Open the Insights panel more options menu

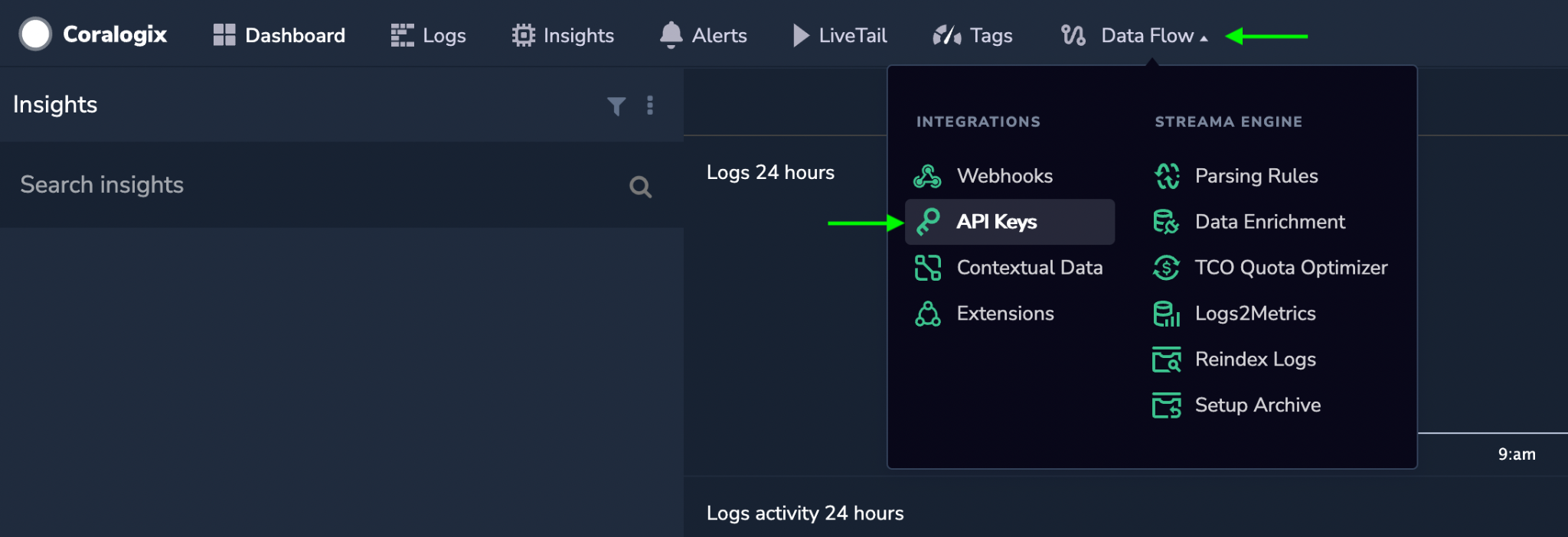coord(650,105)
